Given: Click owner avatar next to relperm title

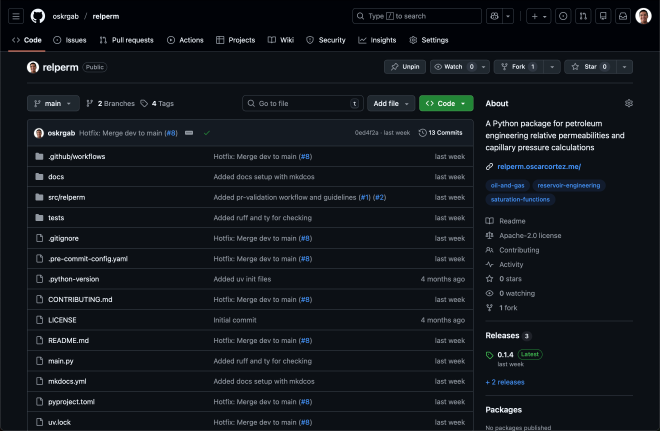Looking at the screenshot, I should 33,67.
